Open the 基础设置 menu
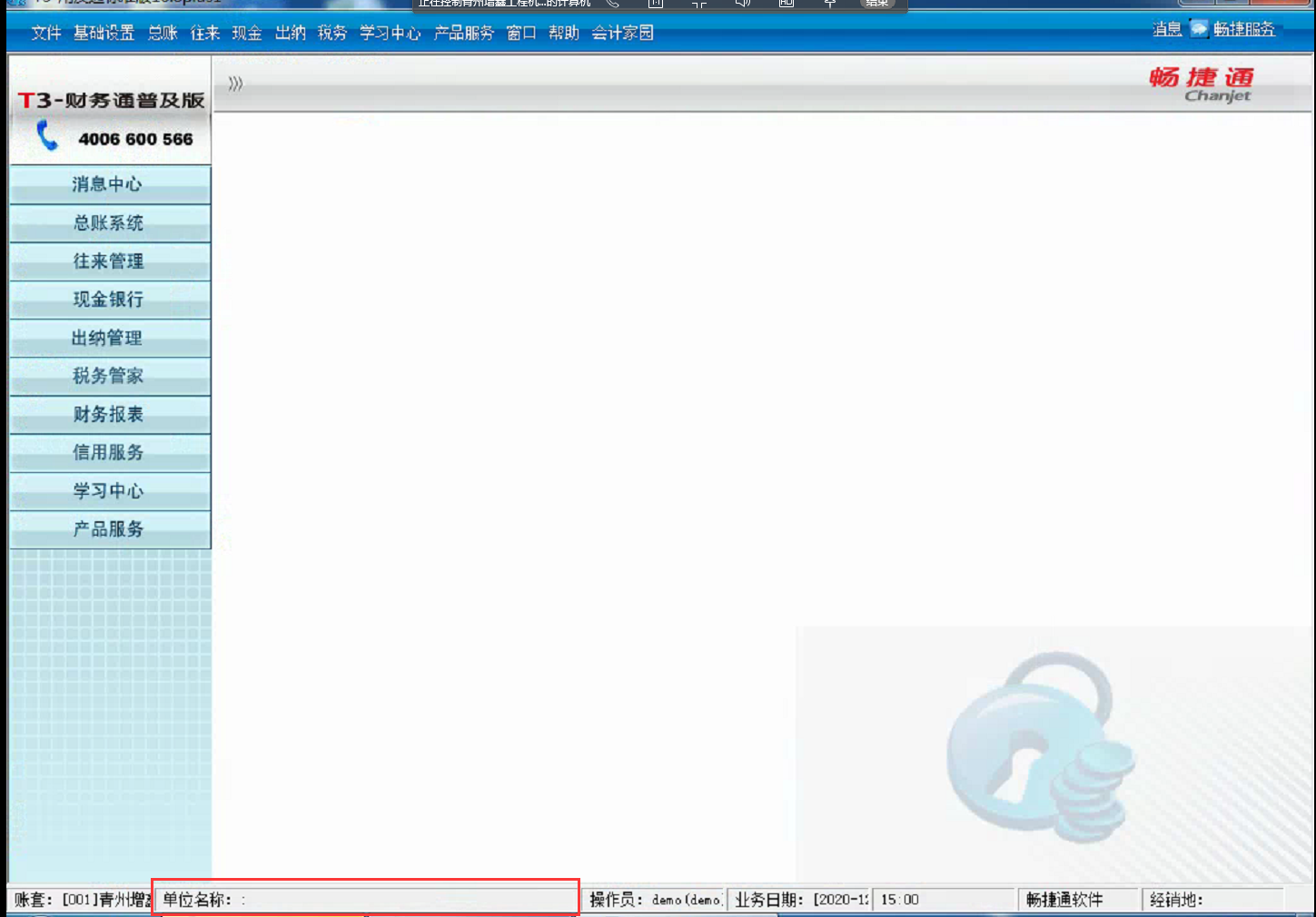The height and width of the screenshot is (917, 1316). pyautogui.click(x=104, y=33)
